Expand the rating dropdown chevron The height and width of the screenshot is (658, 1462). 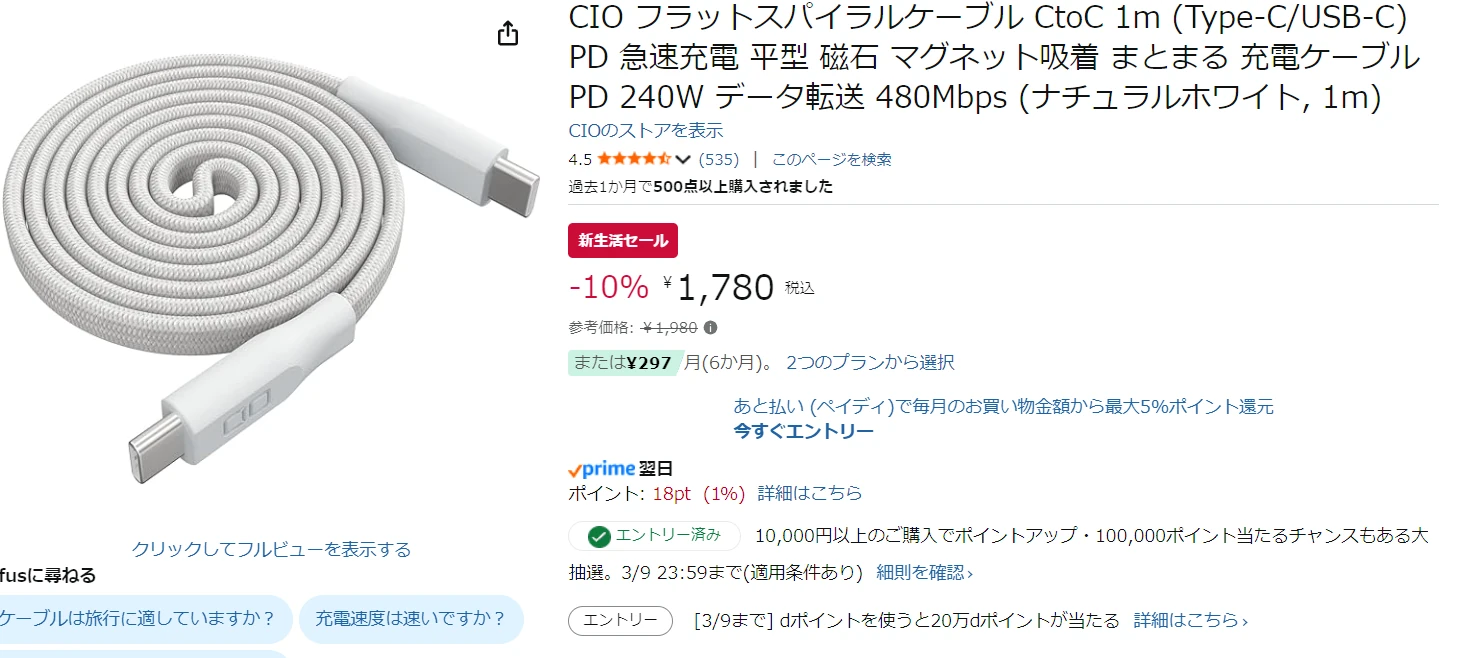(683, 159)
